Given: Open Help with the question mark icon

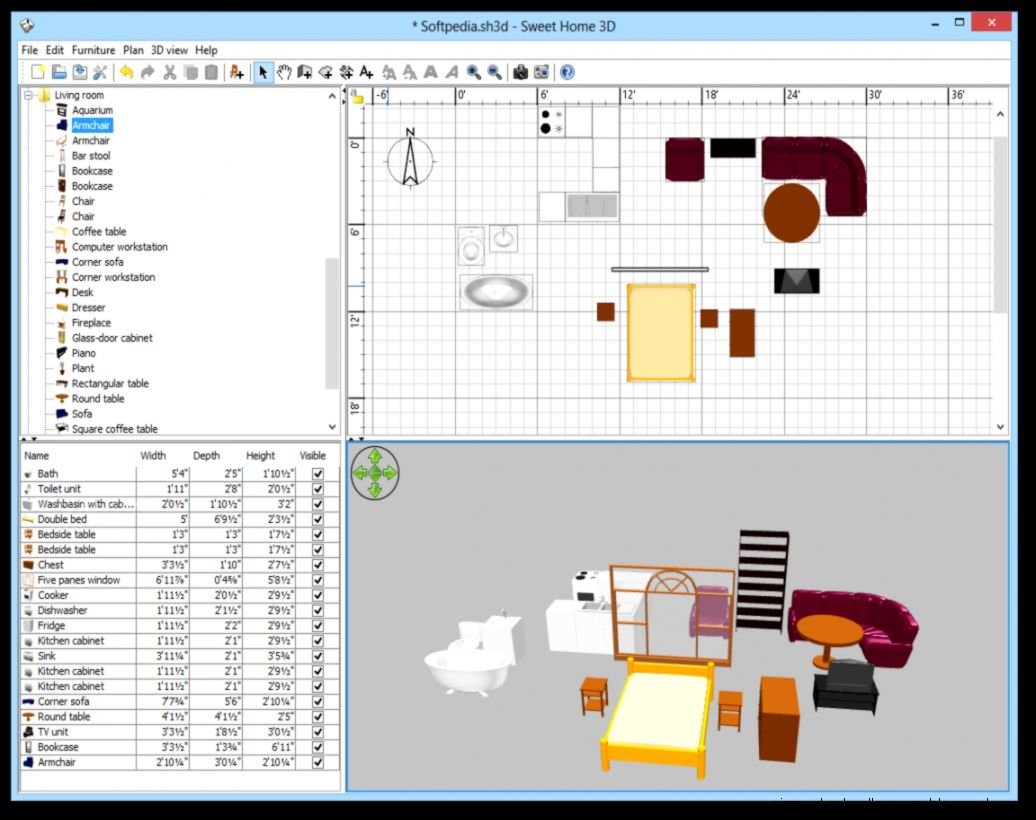Looking at the screenshot, I should point(567,72).
